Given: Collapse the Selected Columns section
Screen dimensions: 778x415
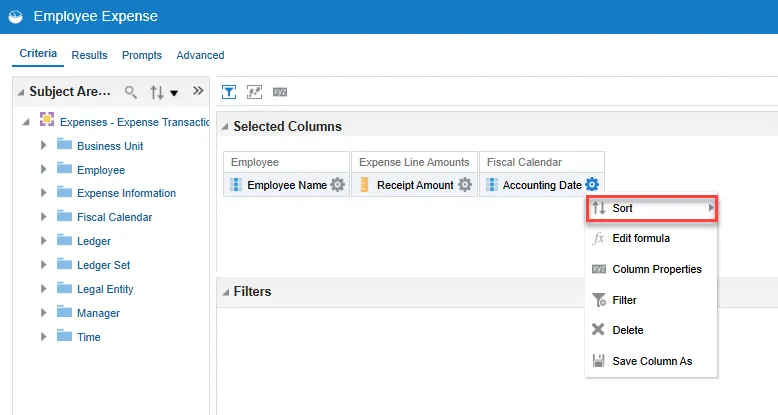Looking at the screenshot, I should [x=225, y=127].
